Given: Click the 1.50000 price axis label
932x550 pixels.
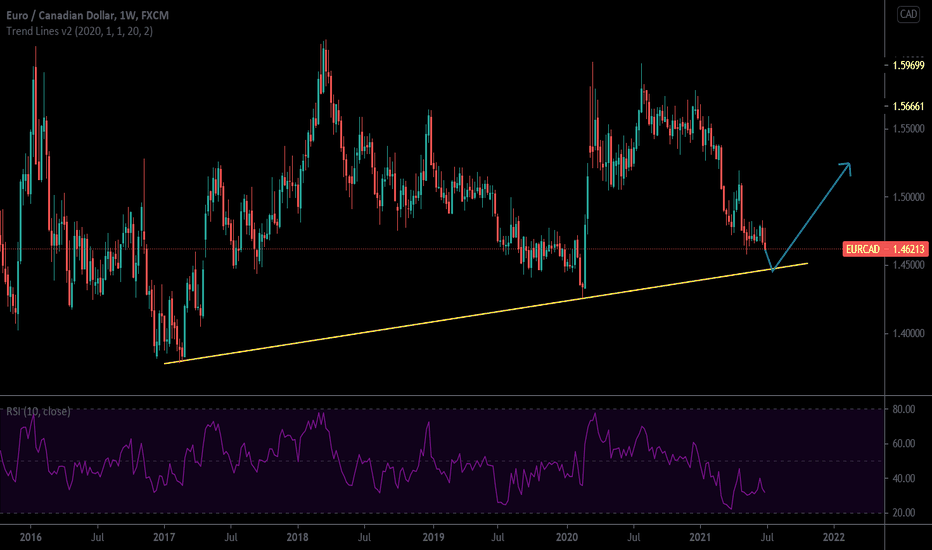Looking at the screenshot, I should coord(908,197).
